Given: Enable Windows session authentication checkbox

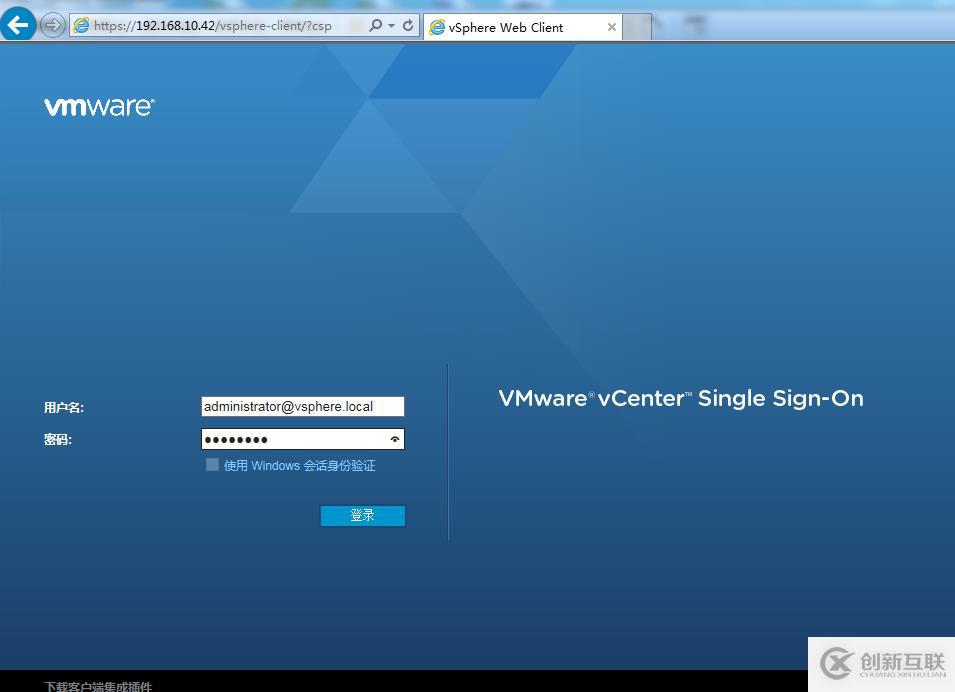Looking at the screenshot, I should [212, 465].
